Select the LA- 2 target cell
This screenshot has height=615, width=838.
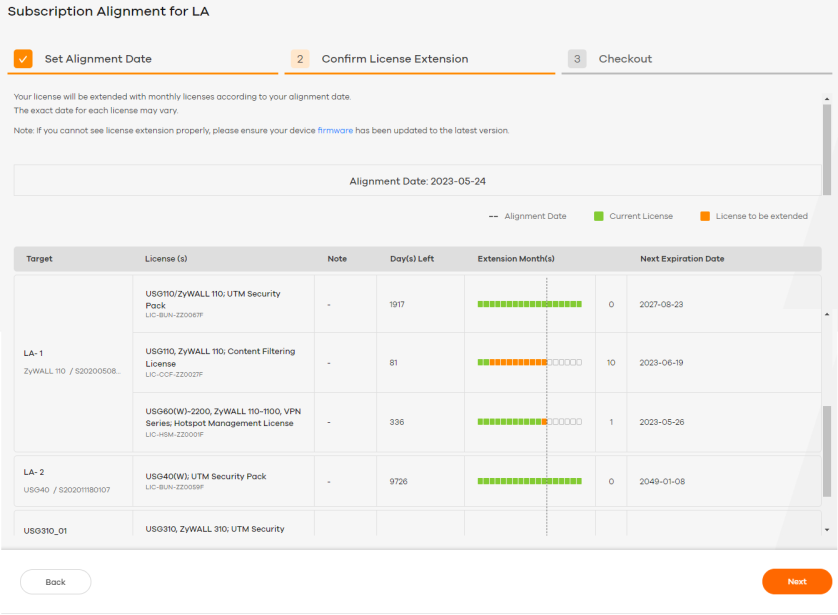73,481
